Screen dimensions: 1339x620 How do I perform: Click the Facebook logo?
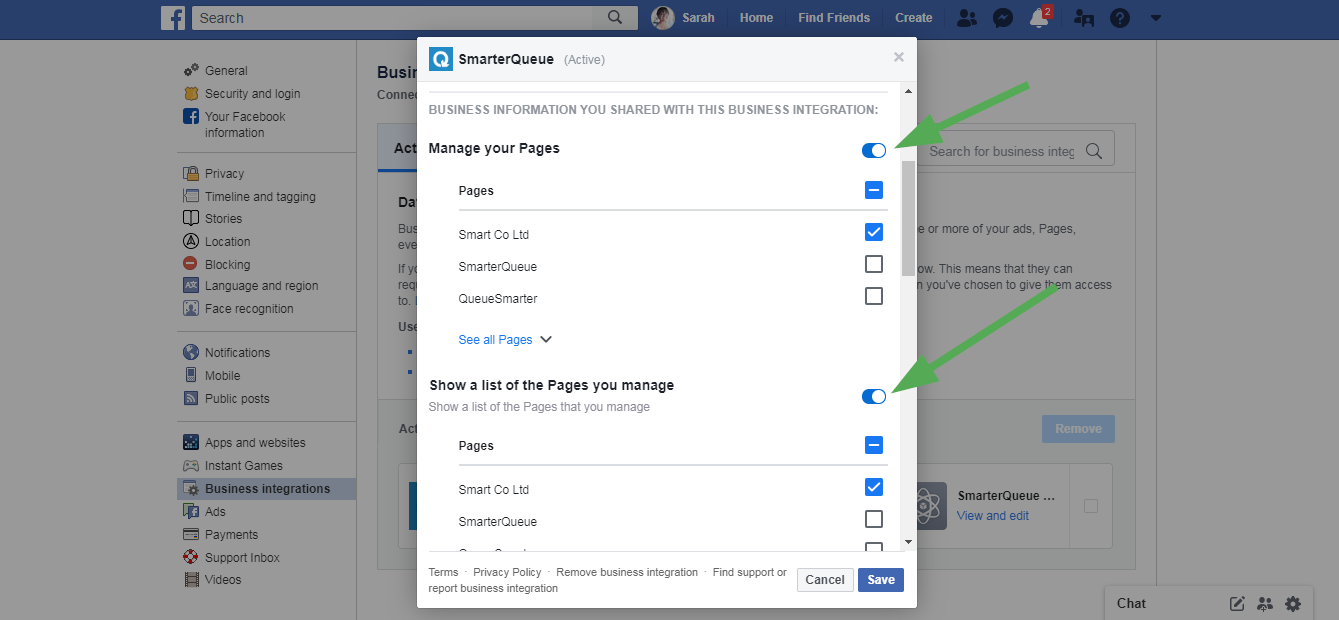click(x=173, y=17)
